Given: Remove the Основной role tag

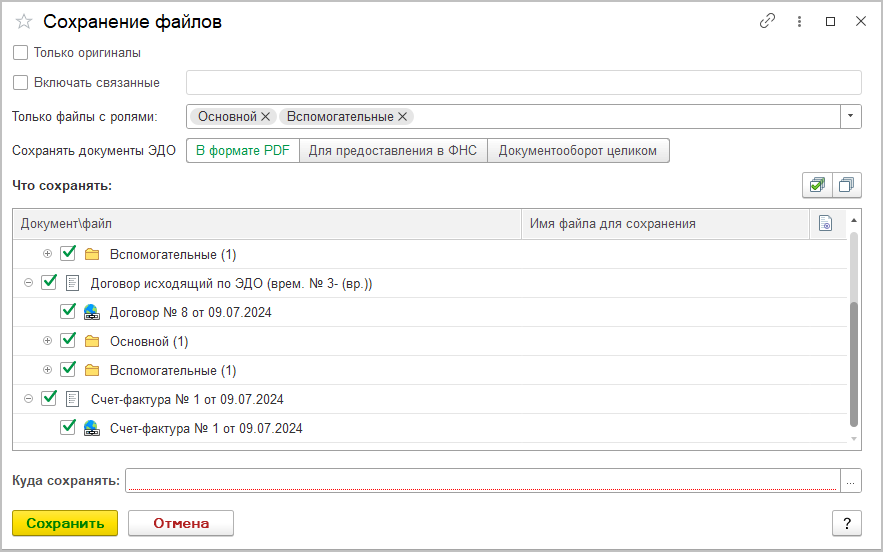Looking at the screenshot, I should (266, 117).
